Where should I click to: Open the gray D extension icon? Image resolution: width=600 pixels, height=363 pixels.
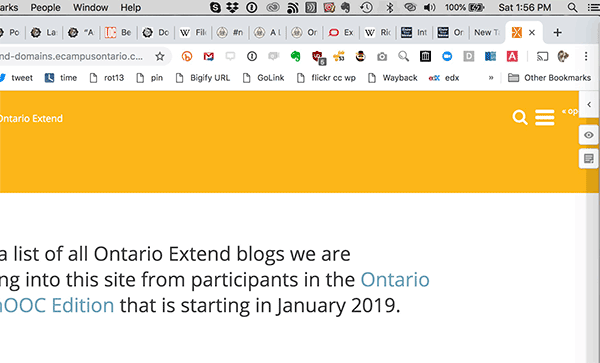coord(469,57)
